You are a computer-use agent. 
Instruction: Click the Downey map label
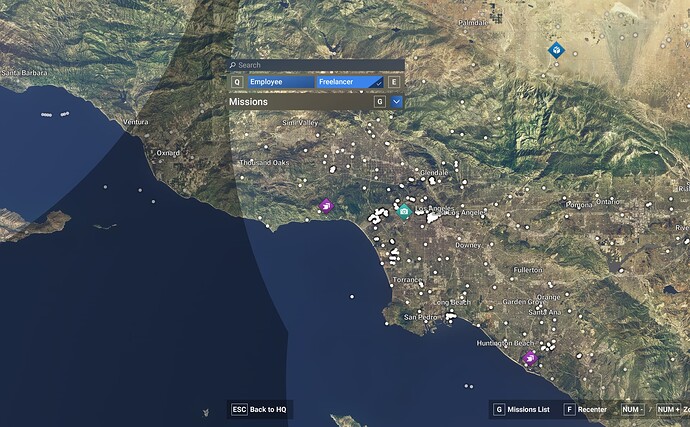coord(468,245)
